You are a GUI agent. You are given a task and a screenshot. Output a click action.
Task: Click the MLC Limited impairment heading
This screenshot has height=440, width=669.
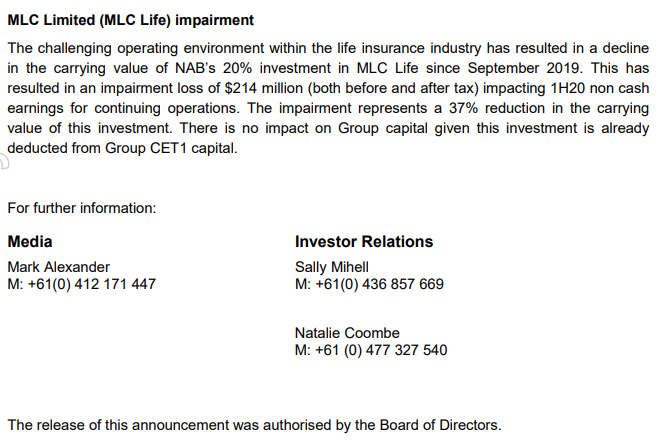pyautogui.click(x=130, y=20)
